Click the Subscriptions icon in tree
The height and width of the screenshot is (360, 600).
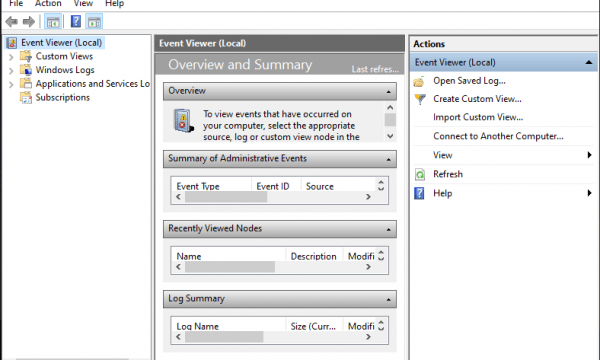point(26,98)
